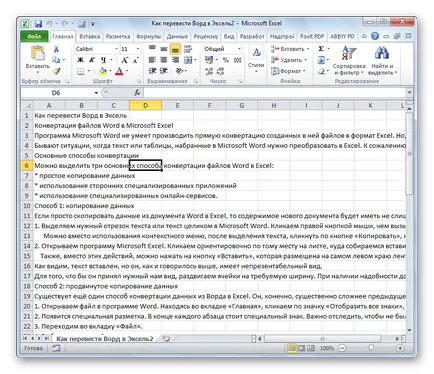Switch to the Разметка tab
This screenshot has width=434, height=374.
click(x=118, y=36)
